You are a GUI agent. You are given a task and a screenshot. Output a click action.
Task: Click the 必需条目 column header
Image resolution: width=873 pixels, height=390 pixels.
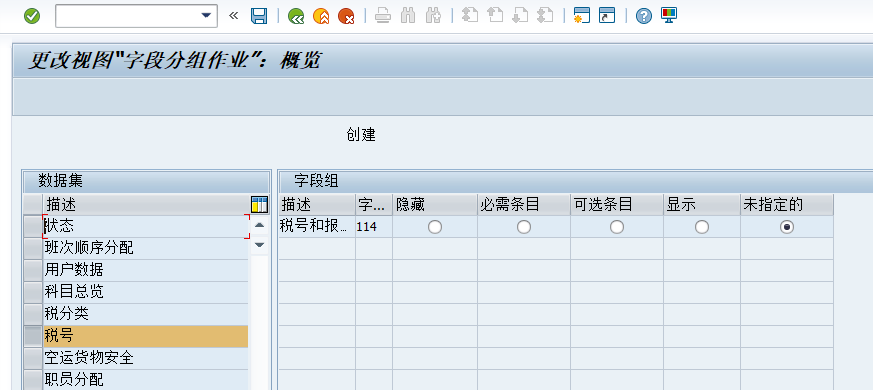click(524, 204)
